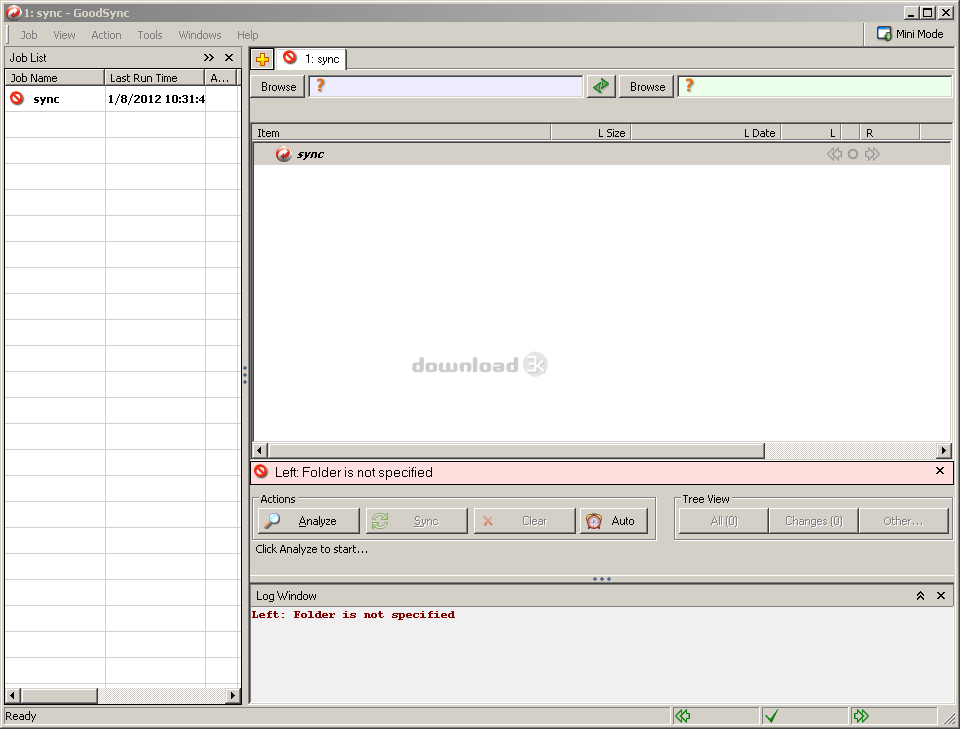Image resolution: width=960 pixels, height=729 pixels.
Task: Open the Windows menu
Action: [200, 35]
